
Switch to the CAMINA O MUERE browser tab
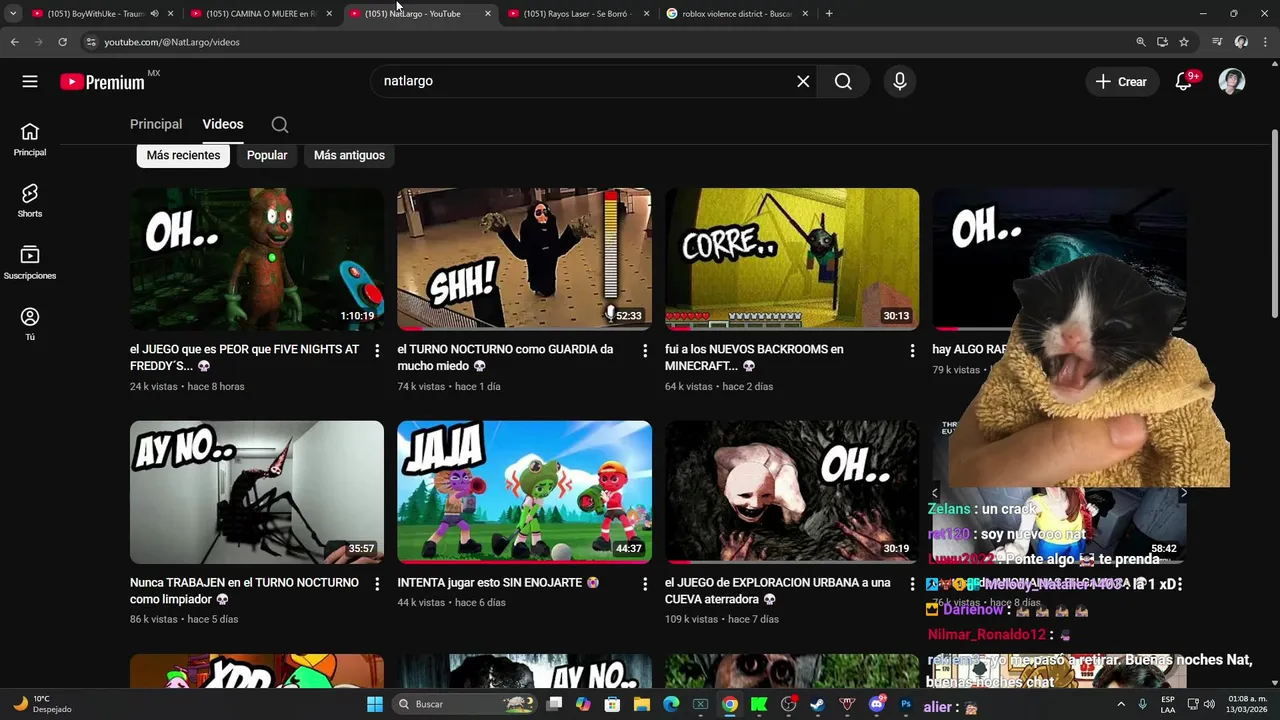pos(262,14)
